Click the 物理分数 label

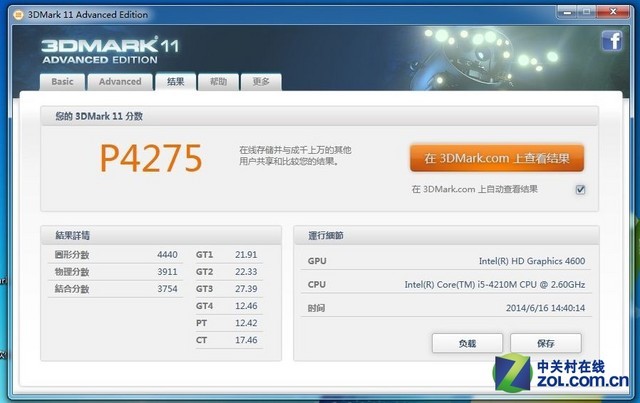pyautogui.click(x=72, y=272)
